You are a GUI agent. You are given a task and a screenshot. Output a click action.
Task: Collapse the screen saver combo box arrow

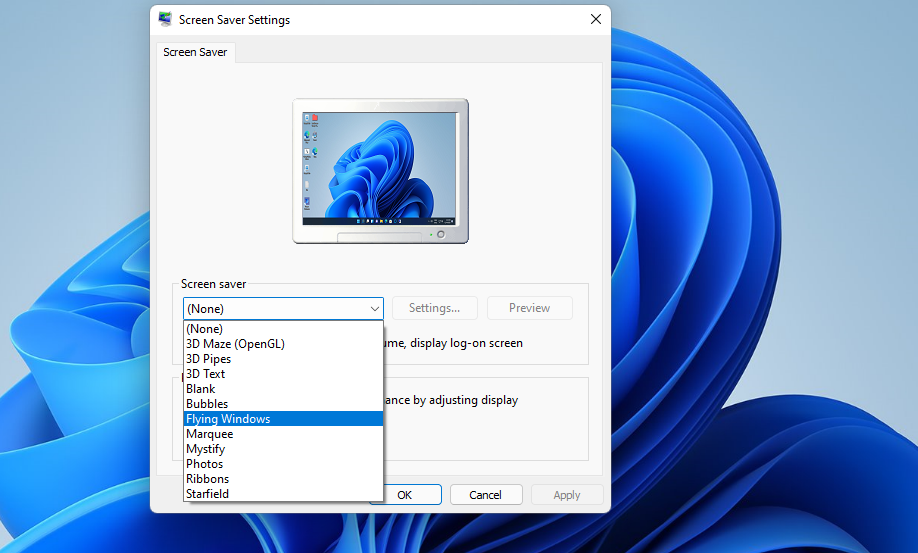click(375, 308)
